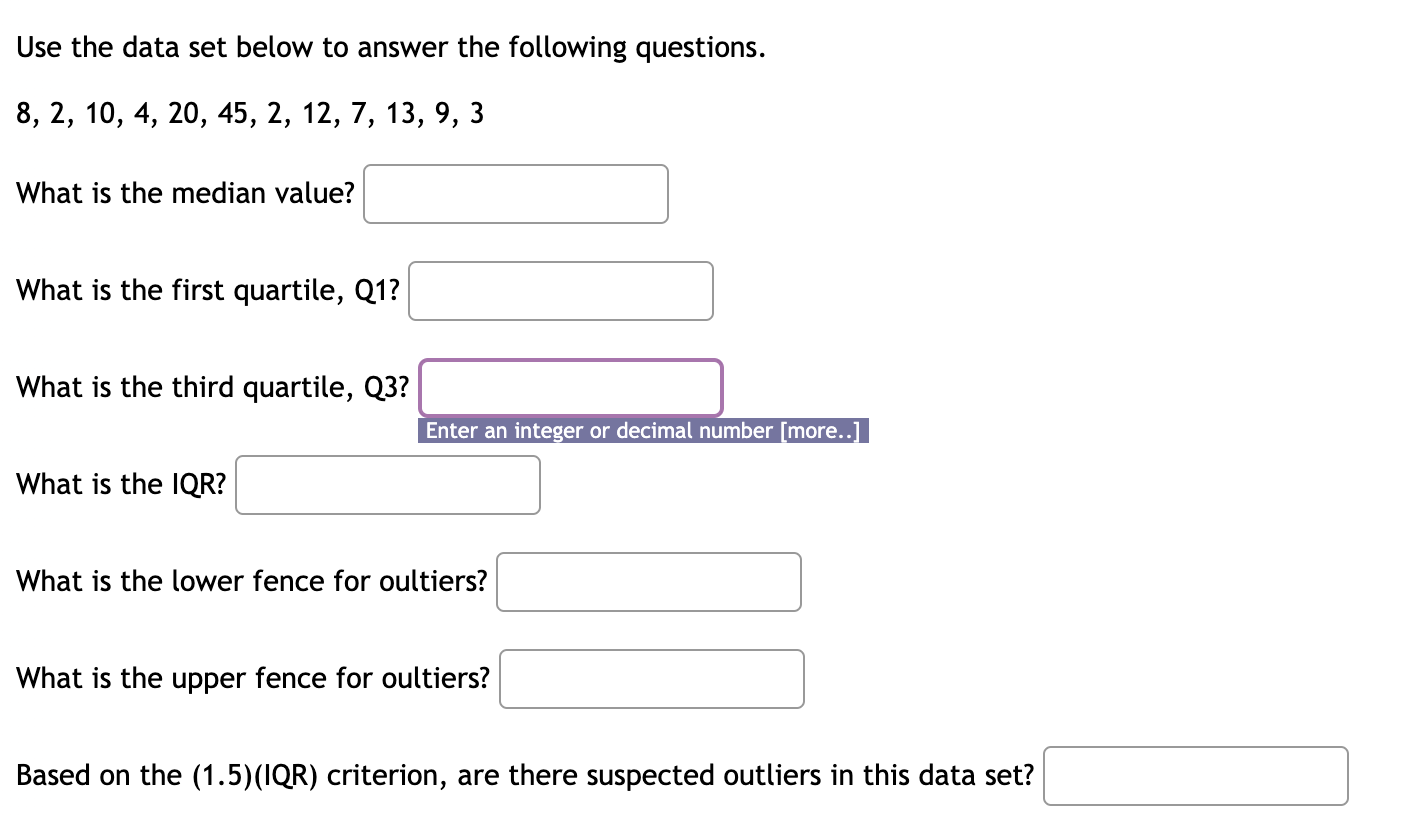Click the suspected outliers answer field
The height and width of the screenshot is (816, 1408).
1195,776
